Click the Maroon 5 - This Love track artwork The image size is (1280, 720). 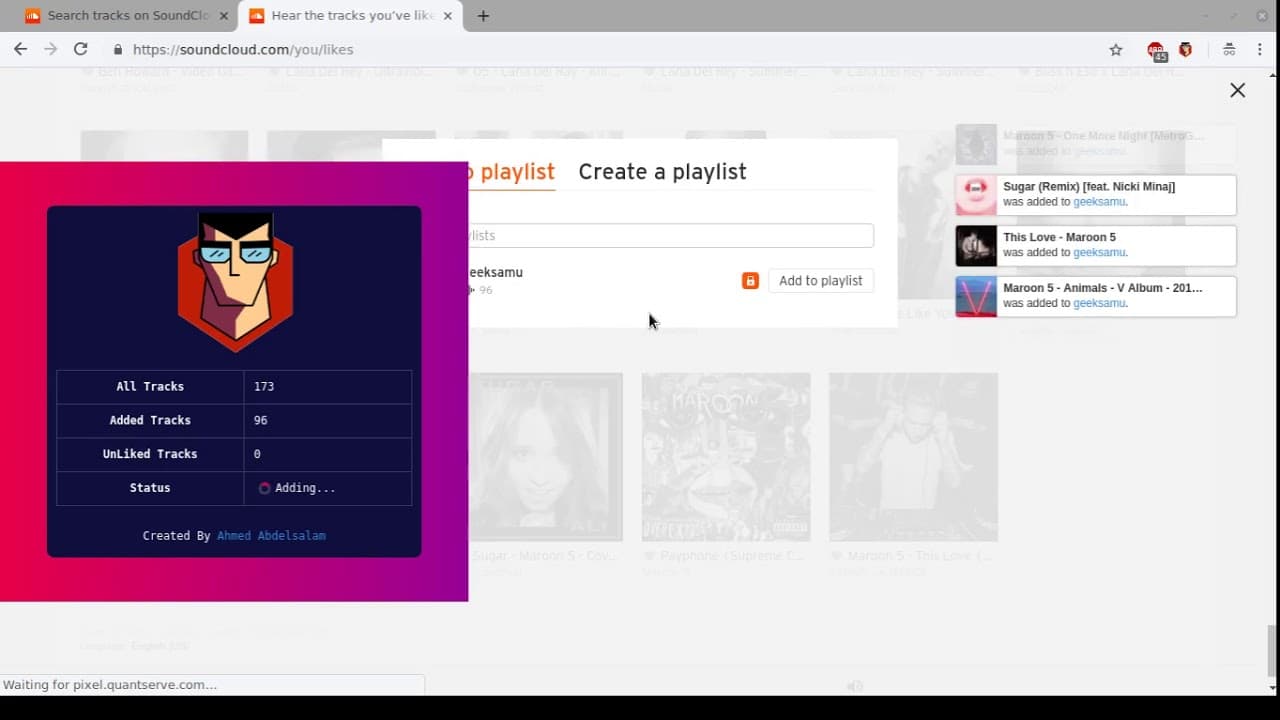(913, 457)
